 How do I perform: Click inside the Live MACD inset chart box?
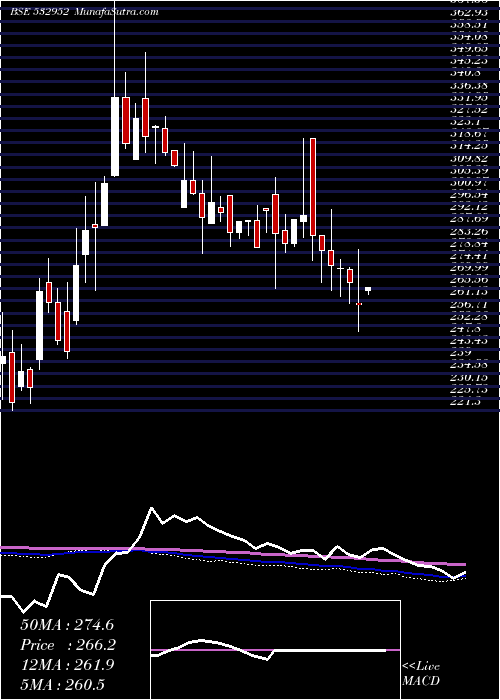coord(275,650)
